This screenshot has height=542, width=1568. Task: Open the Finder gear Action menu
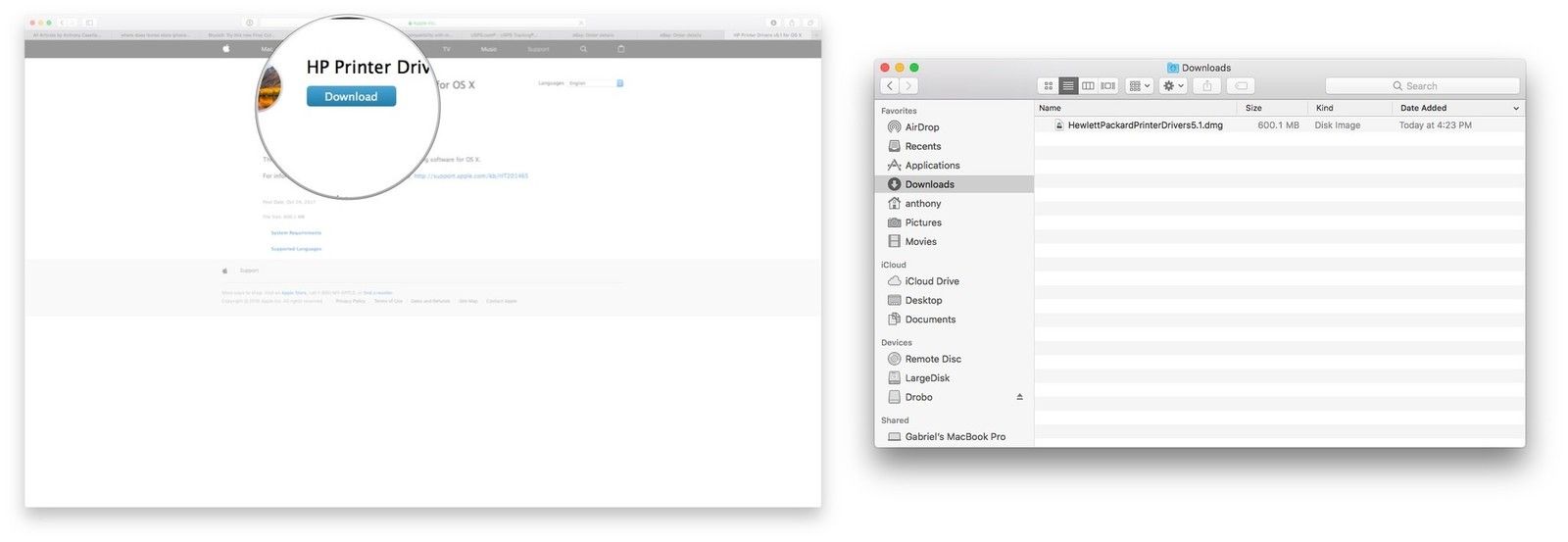pyautogui.click(x=1173, y=86)
